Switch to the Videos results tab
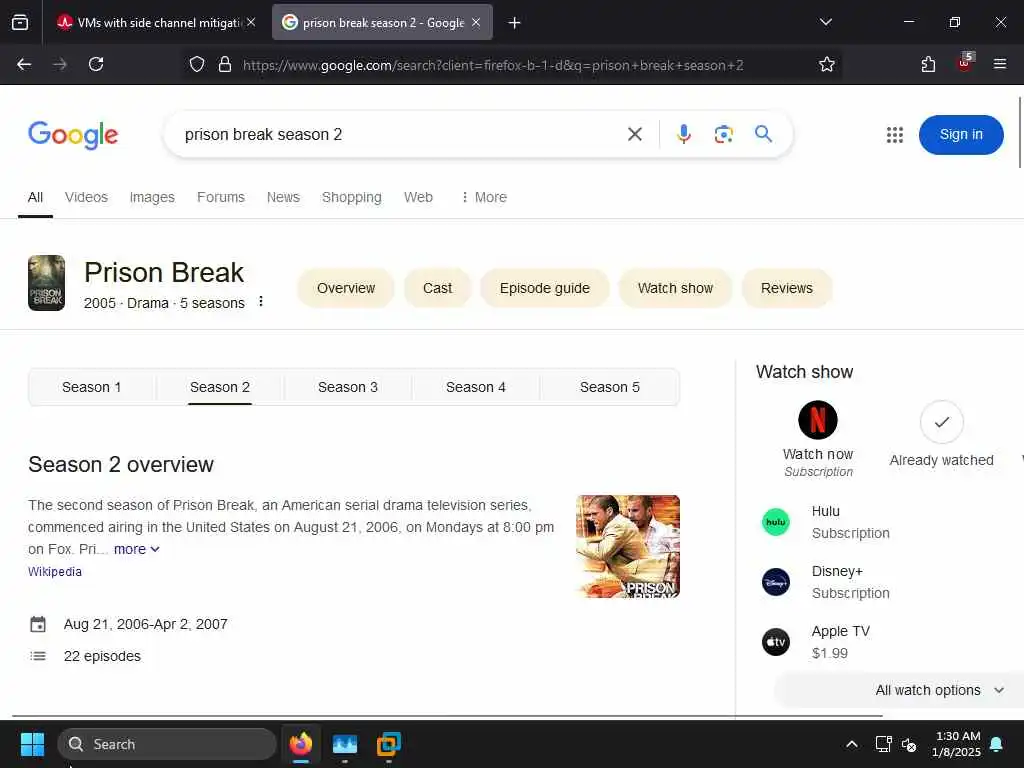Image resolution: width=1024 pixels, height=768 pixels. [86, 197]
